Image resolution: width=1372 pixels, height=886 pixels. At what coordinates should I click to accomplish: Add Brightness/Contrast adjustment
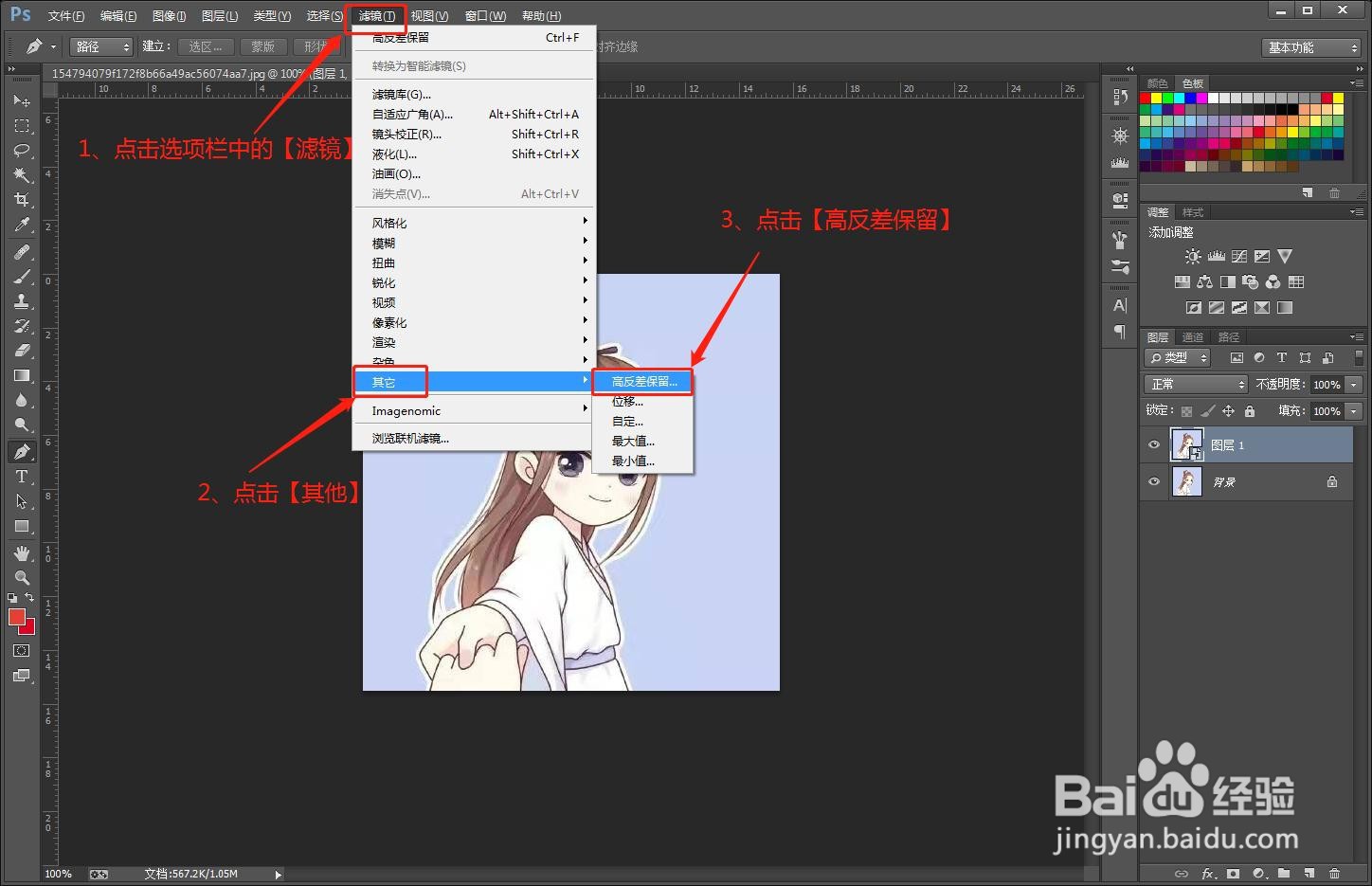coord(1193,256)
